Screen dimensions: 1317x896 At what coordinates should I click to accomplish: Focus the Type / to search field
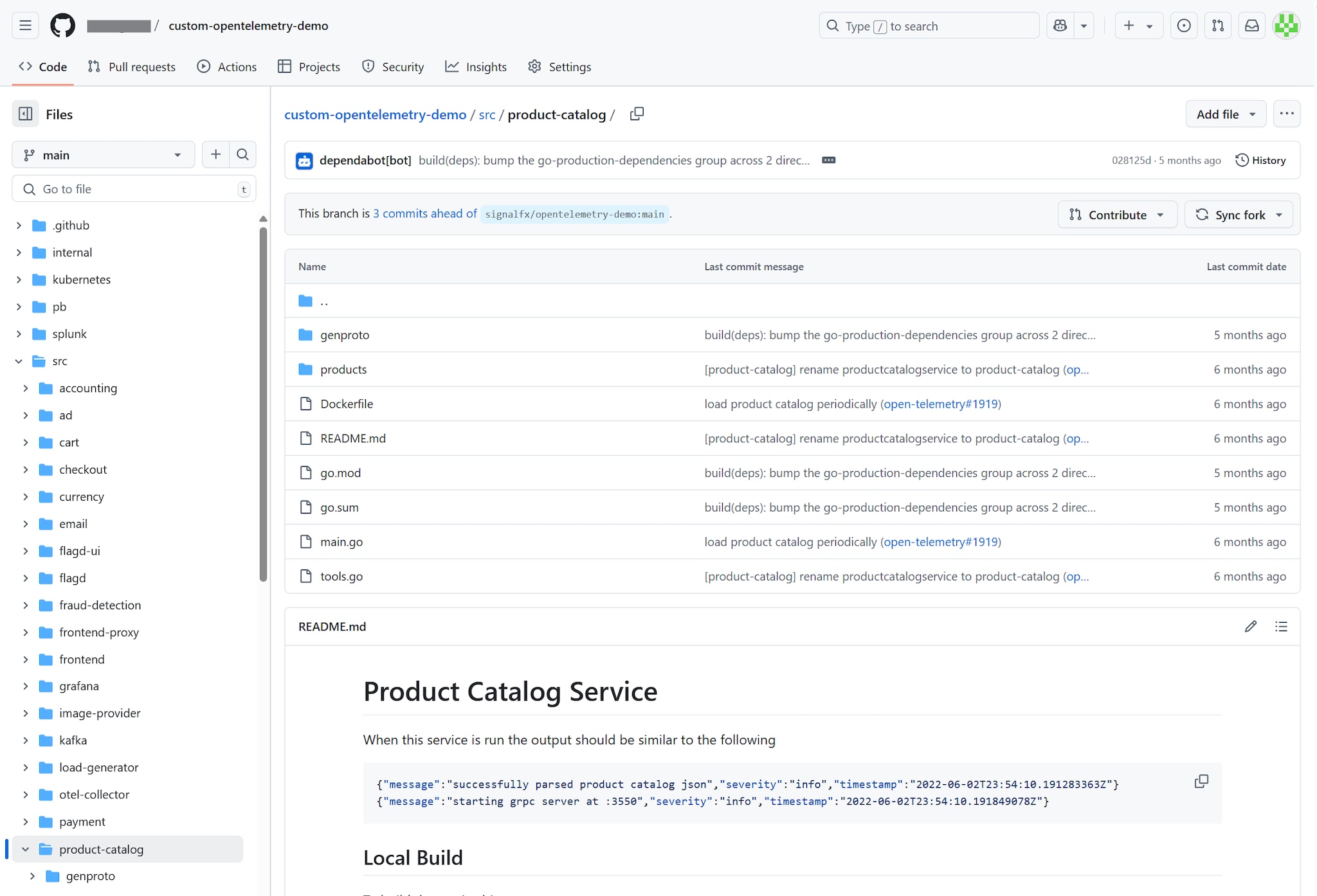click(929, 26)
